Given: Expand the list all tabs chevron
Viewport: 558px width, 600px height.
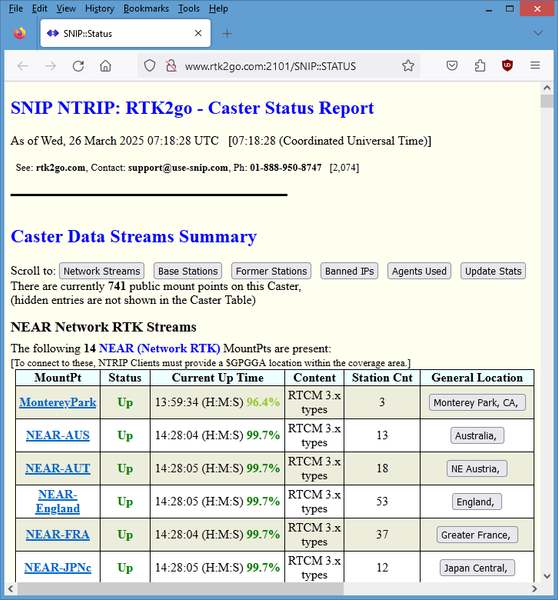Looking at the screenshot, I should [x=538, y=33].
